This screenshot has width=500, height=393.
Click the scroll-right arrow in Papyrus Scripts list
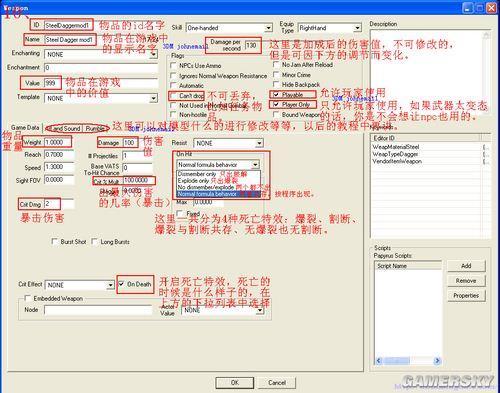pos(437,361)
